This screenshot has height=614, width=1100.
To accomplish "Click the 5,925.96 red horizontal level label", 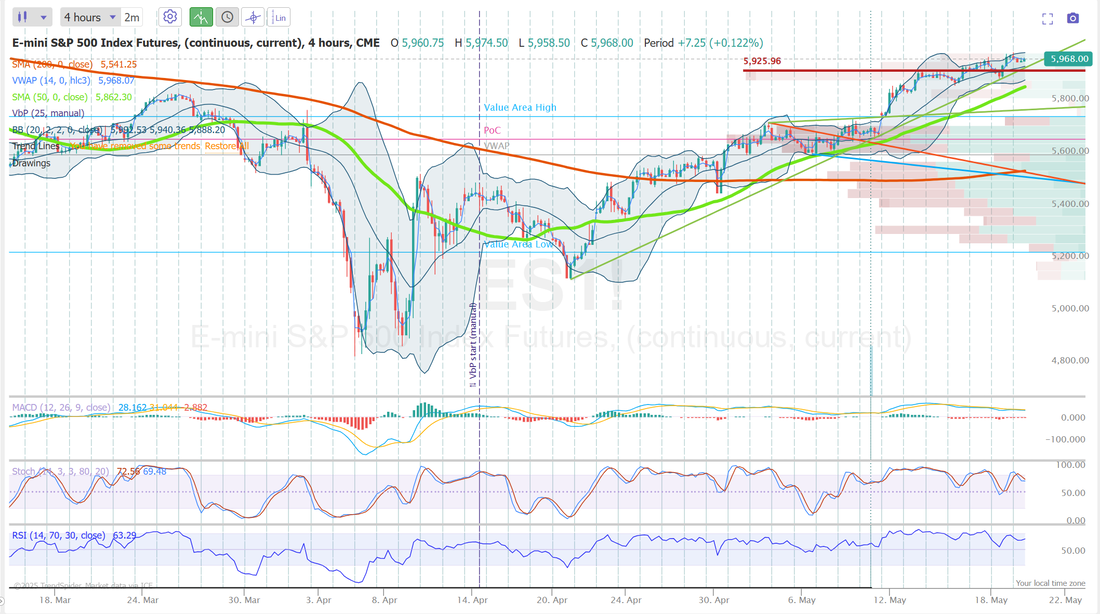I will (762, 61).
